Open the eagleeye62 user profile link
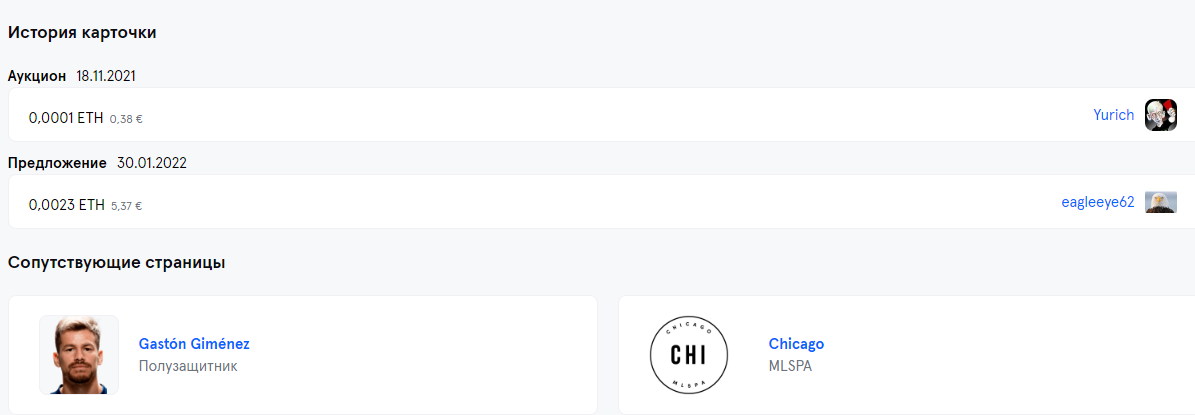This screenshot has width=1195, height=415. click(1098, 202)
